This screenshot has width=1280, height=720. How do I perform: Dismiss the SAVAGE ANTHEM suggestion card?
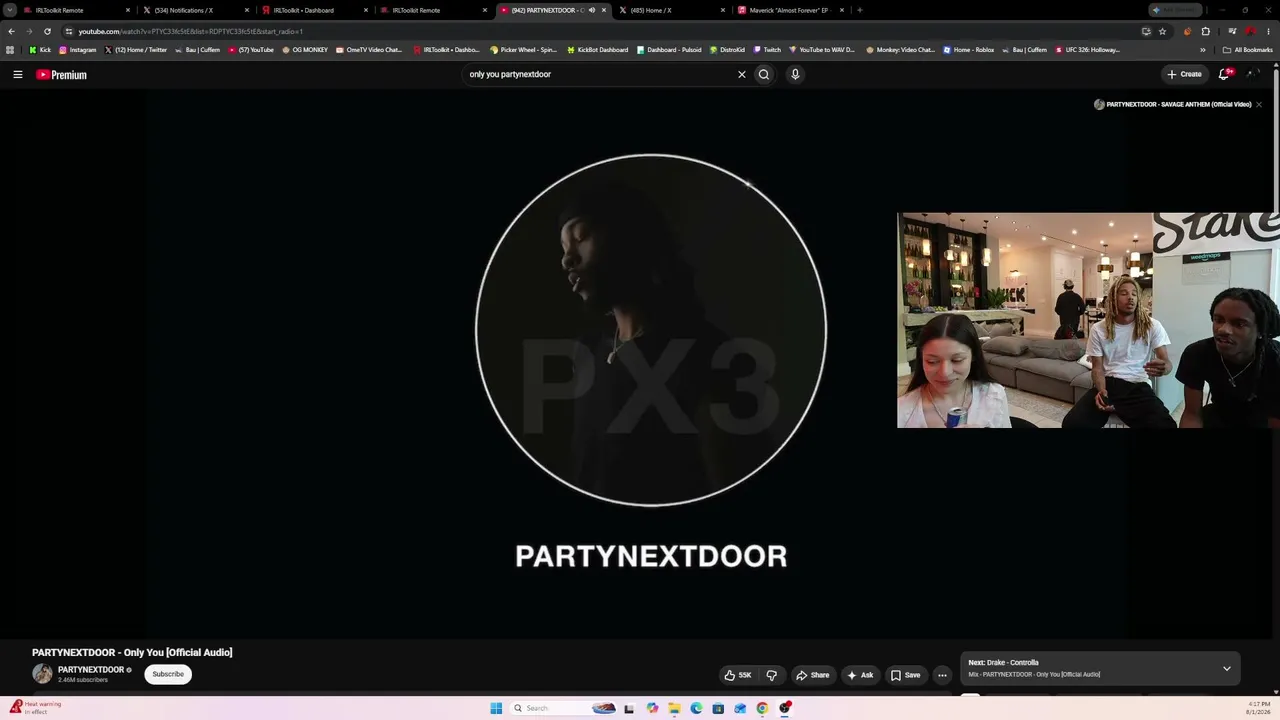point(1259,104)
